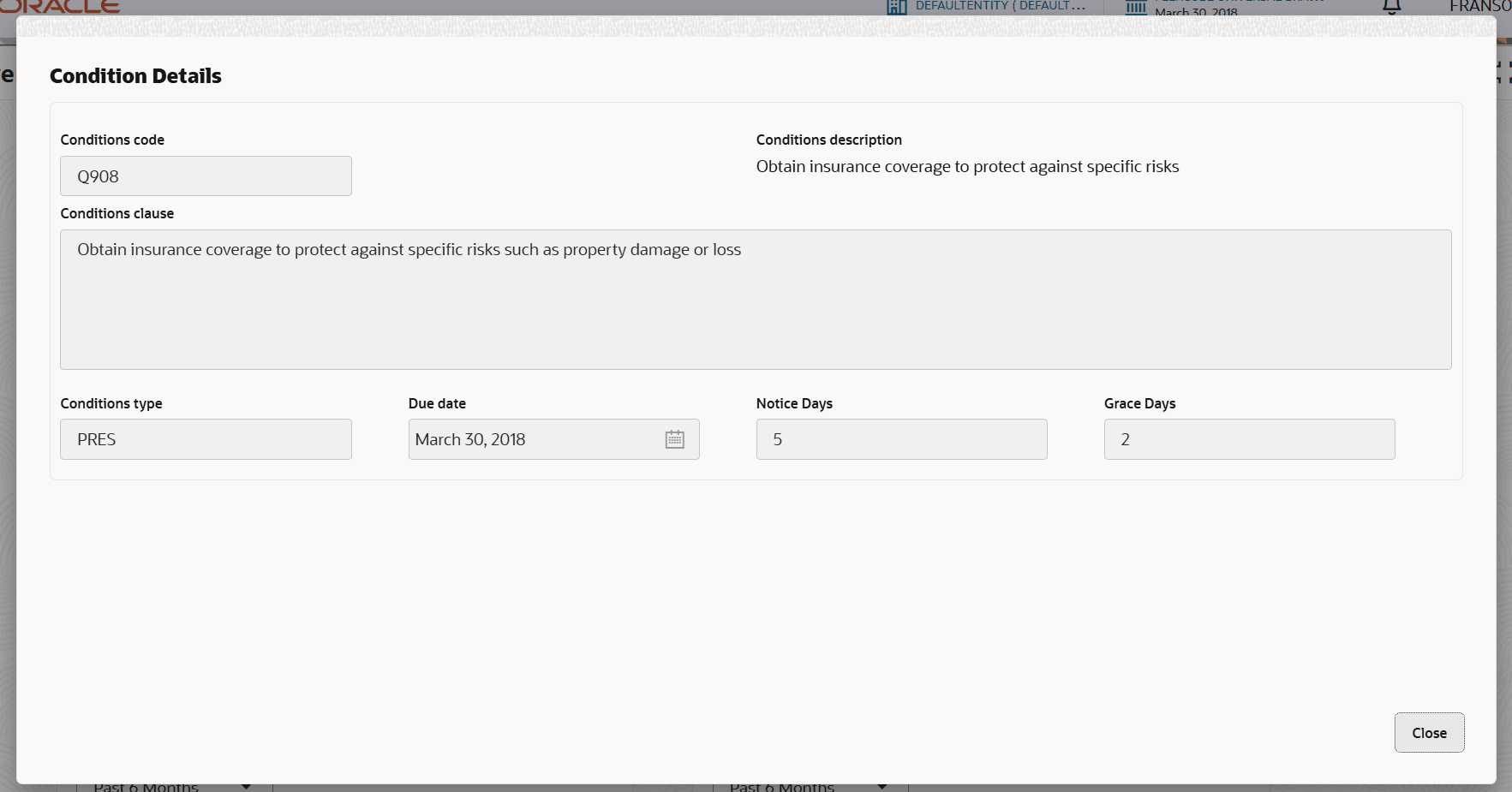Close the Condition Details dialog
The width and height of the screenshot is (1512, 792).
pyautogui.click(x=1429, y=733)
